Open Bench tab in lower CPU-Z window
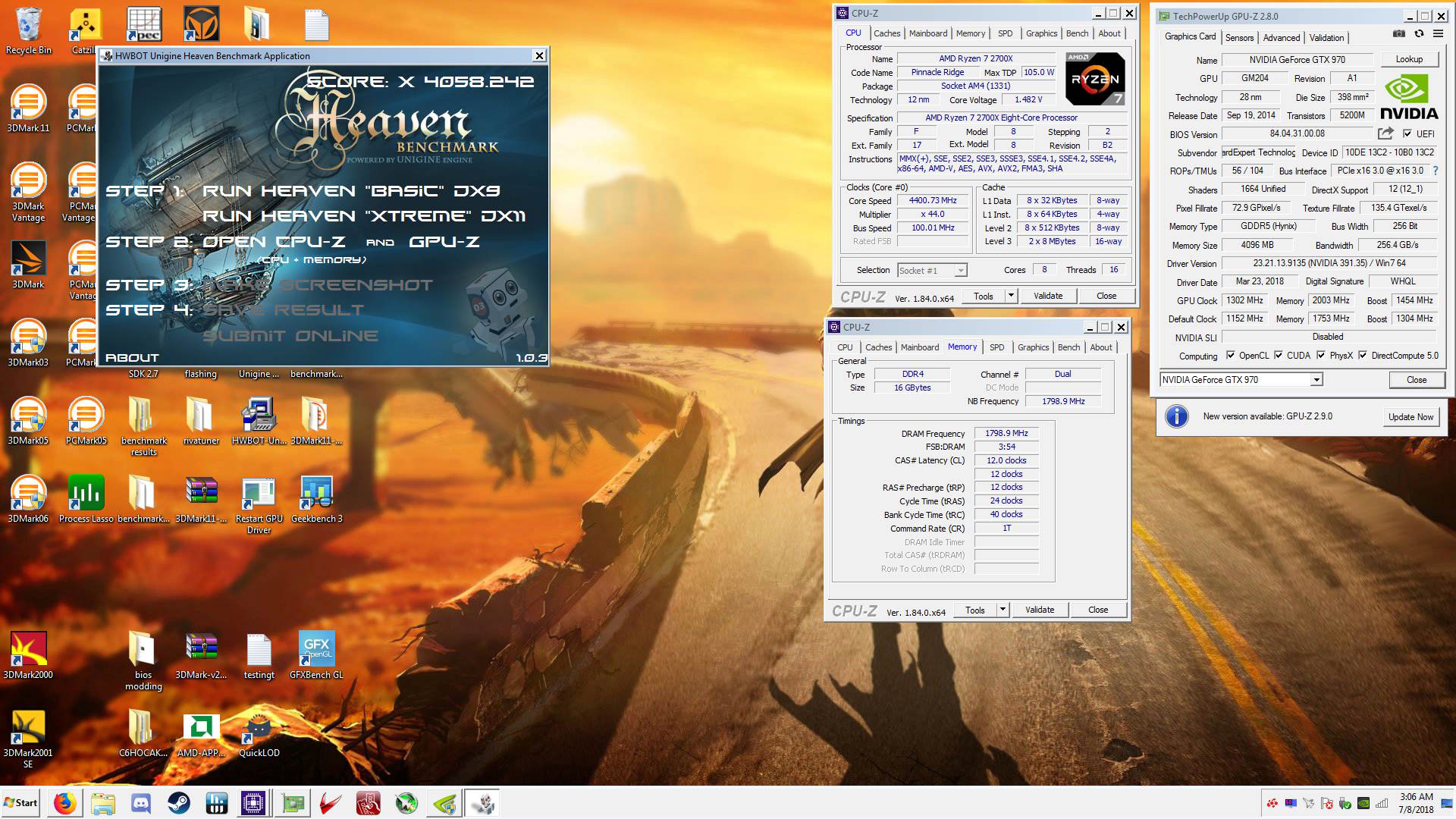The height and width of the screenshot is (819, 1456). (x=1068, y=347)
